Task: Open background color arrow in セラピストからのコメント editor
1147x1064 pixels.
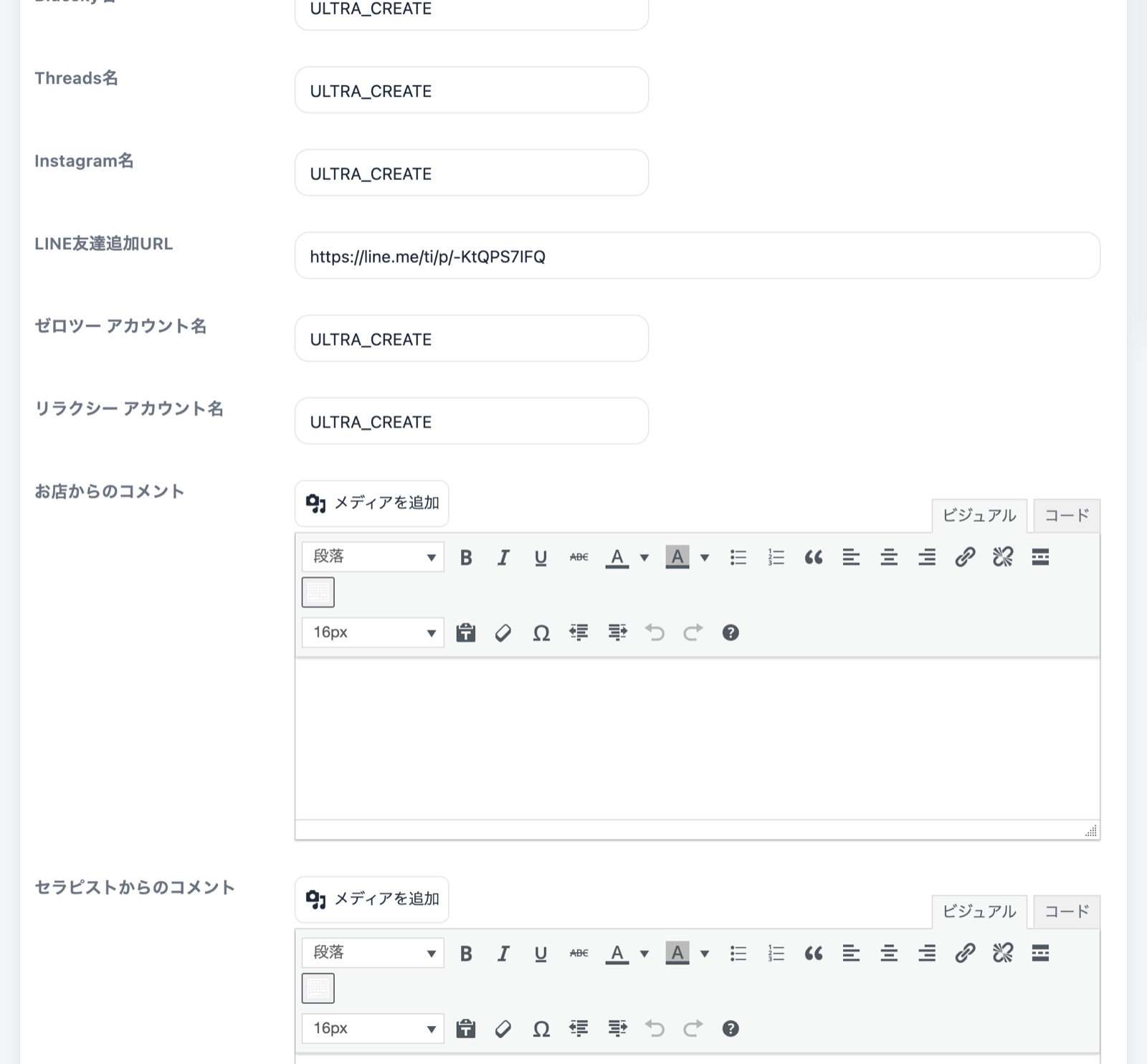Action: point(705,953)
